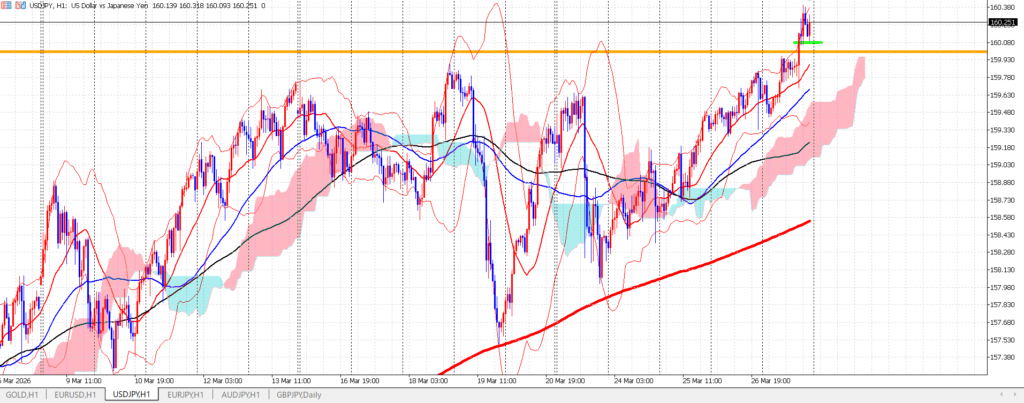Click the 157.380 price scale label

tap(1002, 357)
